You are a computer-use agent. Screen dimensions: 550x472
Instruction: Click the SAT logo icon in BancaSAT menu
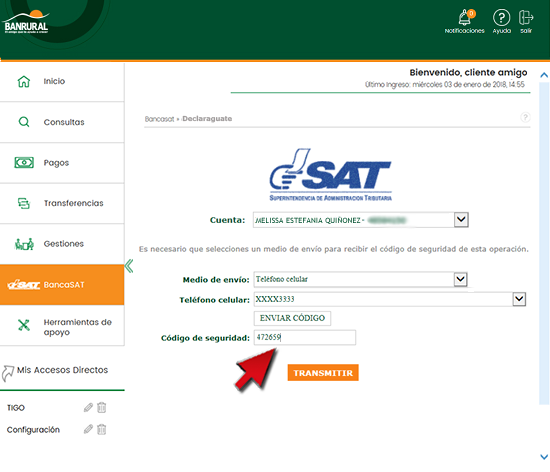(x=24, y=284)
